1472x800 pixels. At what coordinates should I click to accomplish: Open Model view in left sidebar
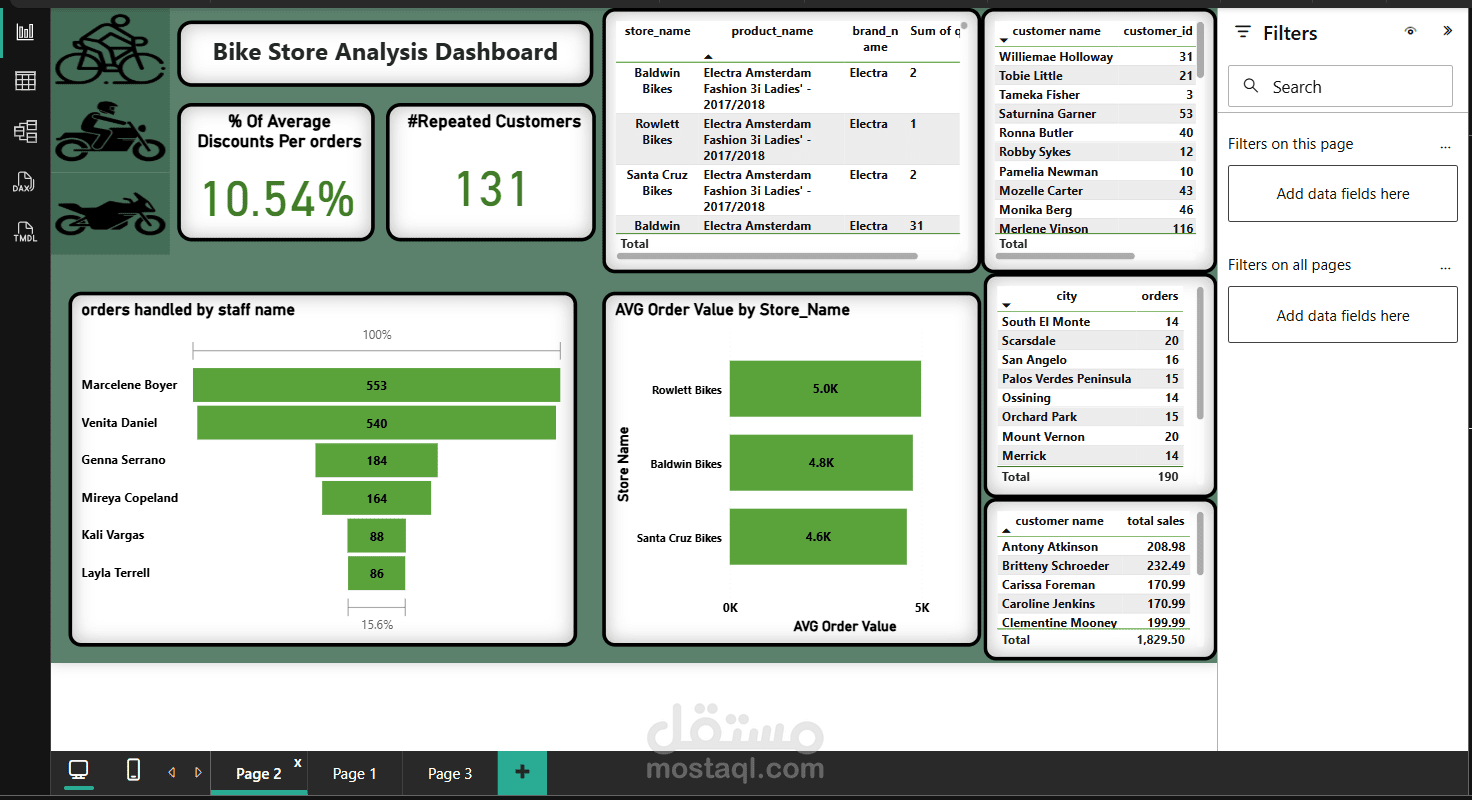(25, 131)
